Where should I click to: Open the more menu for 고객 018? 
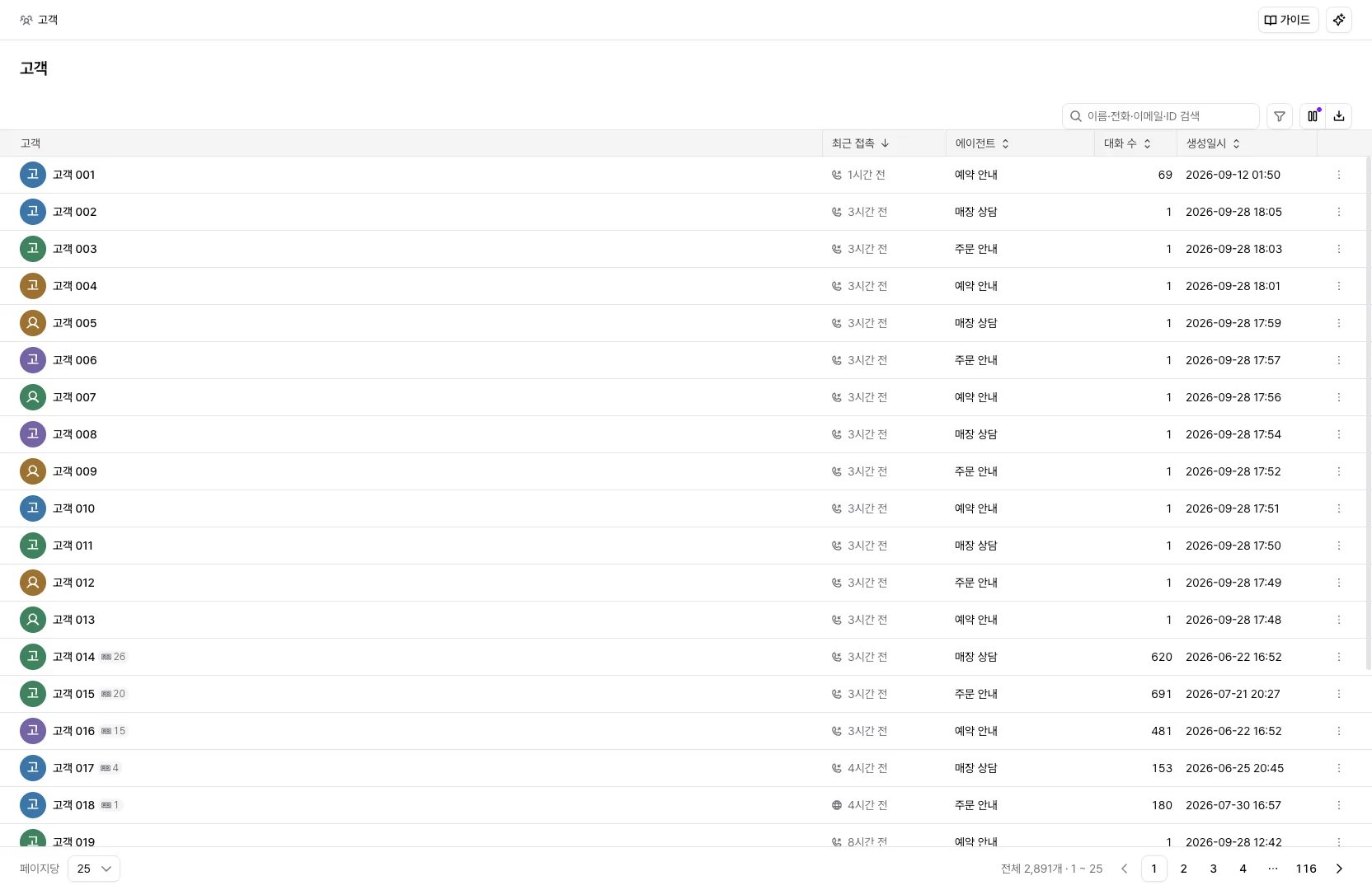pos(1339,805)
